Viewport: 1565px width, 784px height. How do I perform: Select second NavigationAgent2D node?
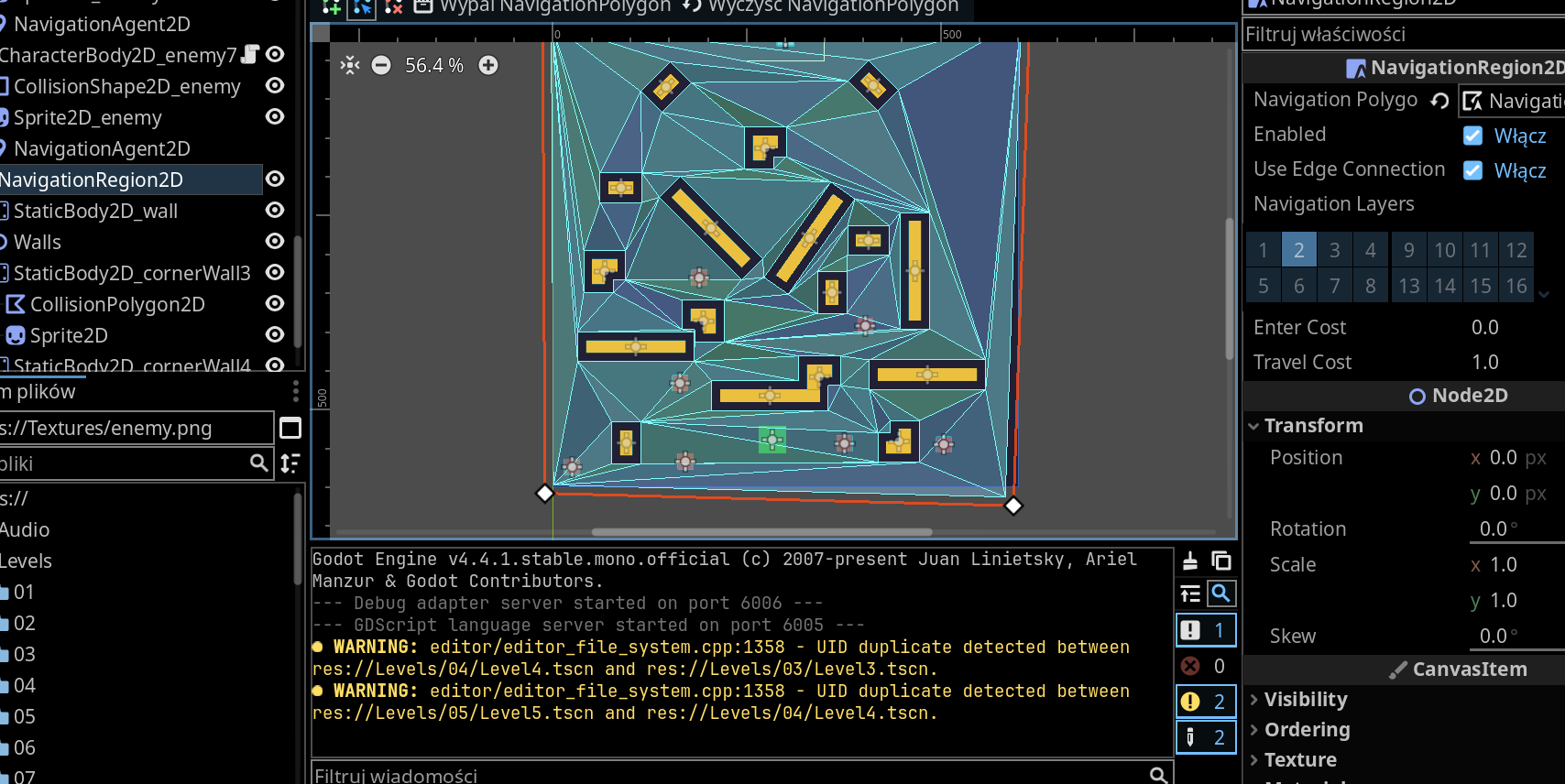pos(101,148)
